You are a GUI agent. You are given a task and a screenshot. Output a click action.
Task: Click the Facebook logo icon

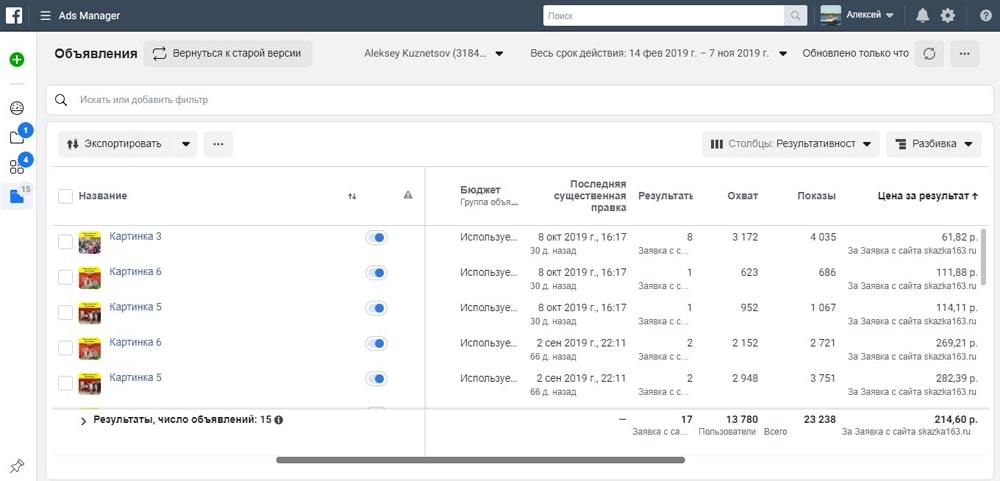(x=14, y=15)
